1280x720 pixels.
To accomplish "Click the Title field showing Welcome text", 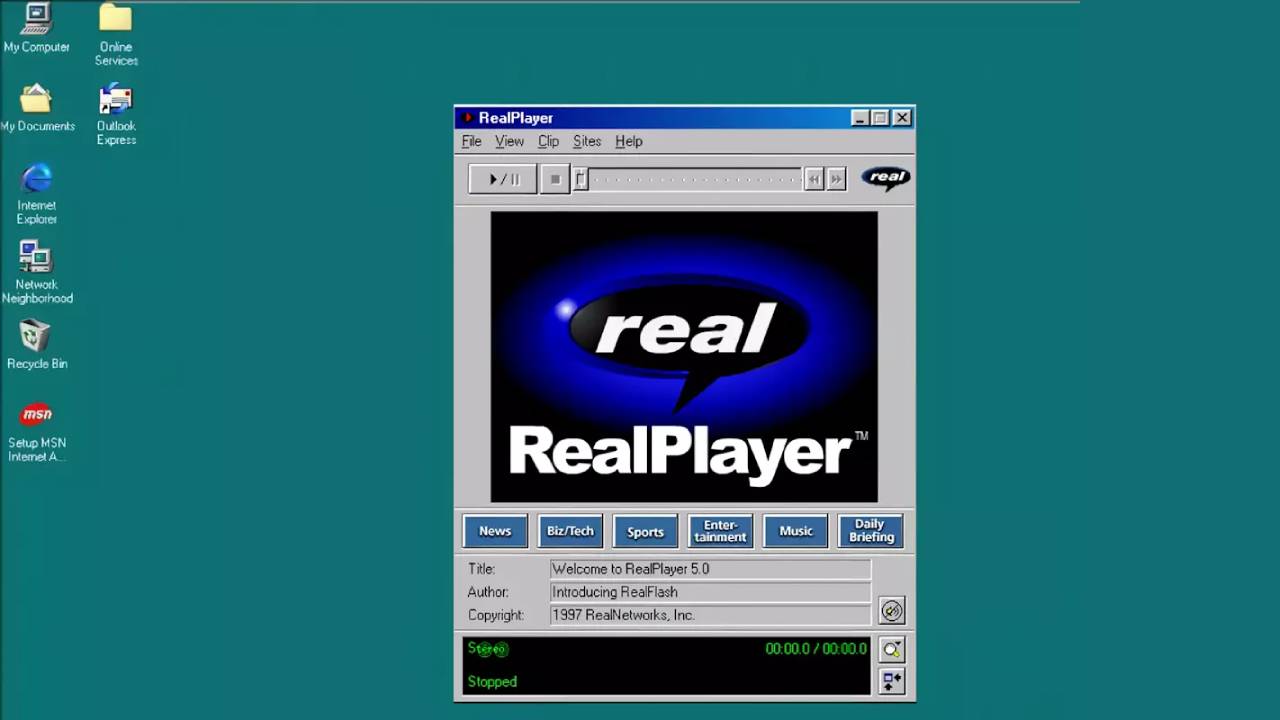I will [710, 569].
